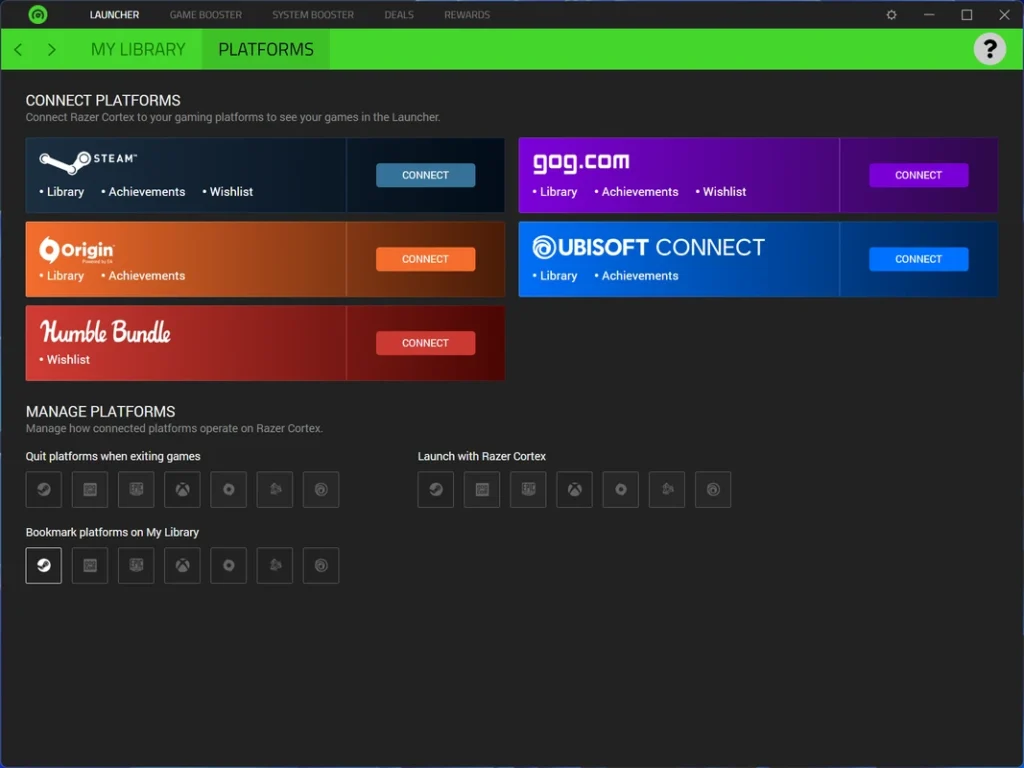The width and height of the screenshot is (1024, 768).
Task: Open the settings gear in title bar
Action: click(x=892, y=15)
